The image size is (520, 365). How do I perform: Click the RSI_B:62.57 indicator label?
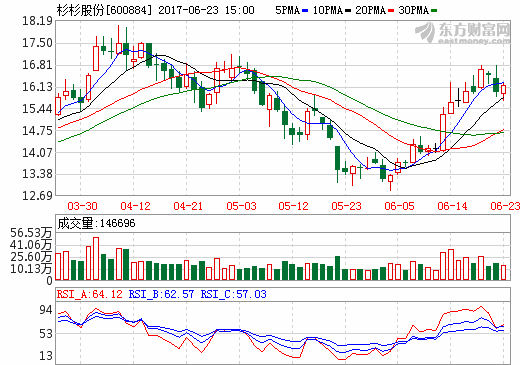(x=161, y=294)
